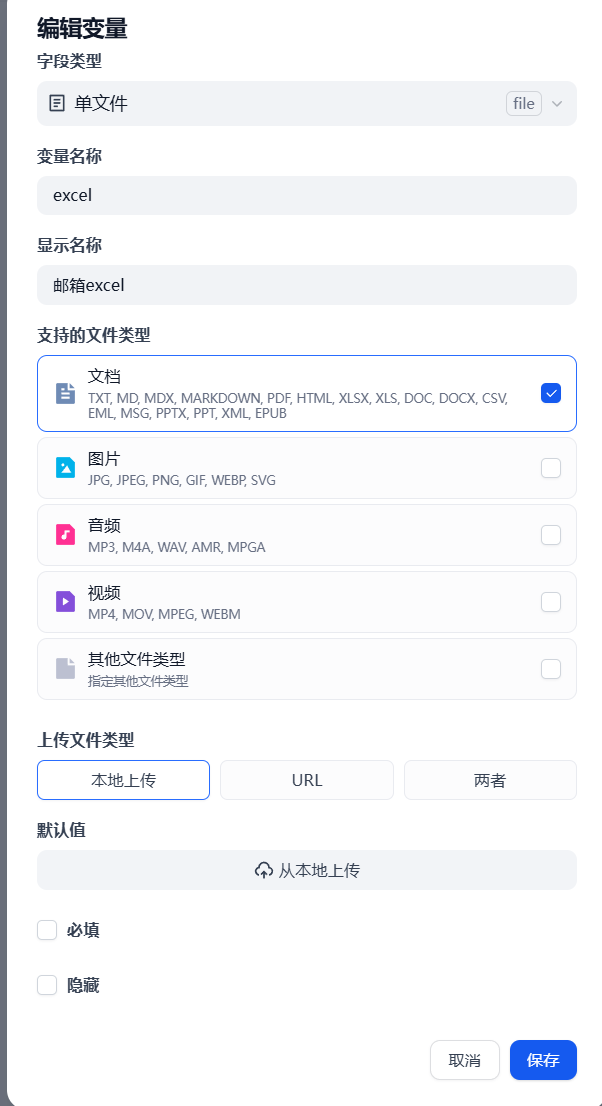Screen dimensions: 602x1106
Task: Toggle the 隐藏 hidden checkbox
Action: 47,985
